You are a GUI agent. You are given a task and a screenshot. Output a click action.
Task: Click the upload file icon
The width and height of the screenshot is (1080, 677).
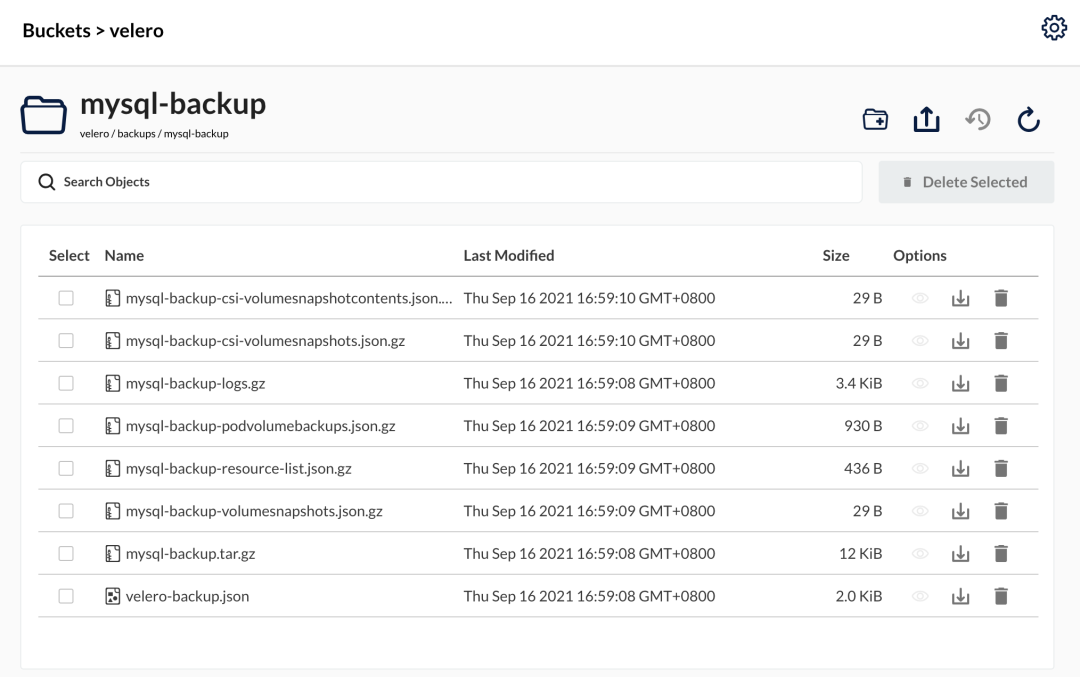(926, 119)
